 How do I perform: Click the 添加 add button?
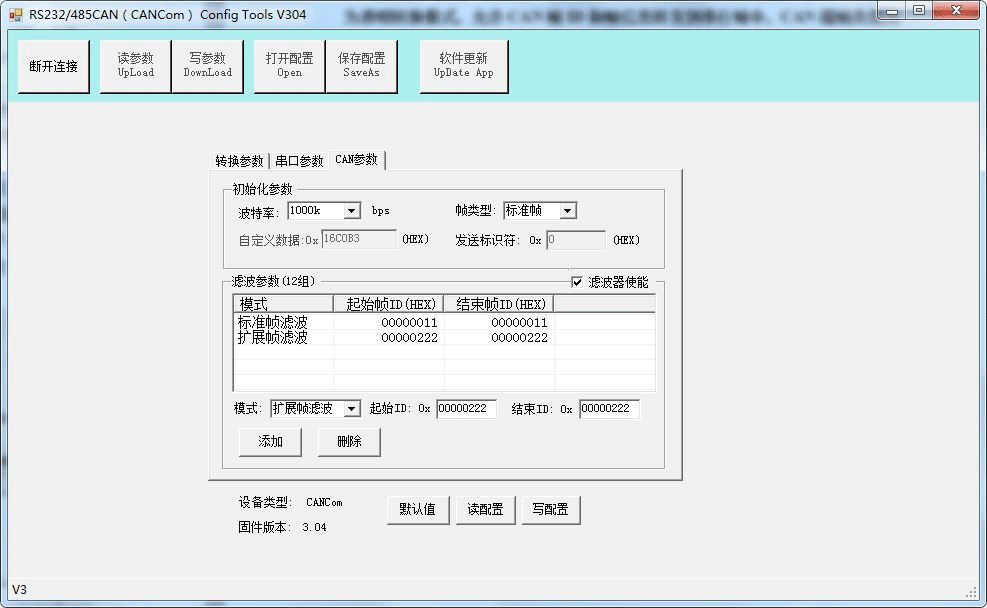[270, 442]
